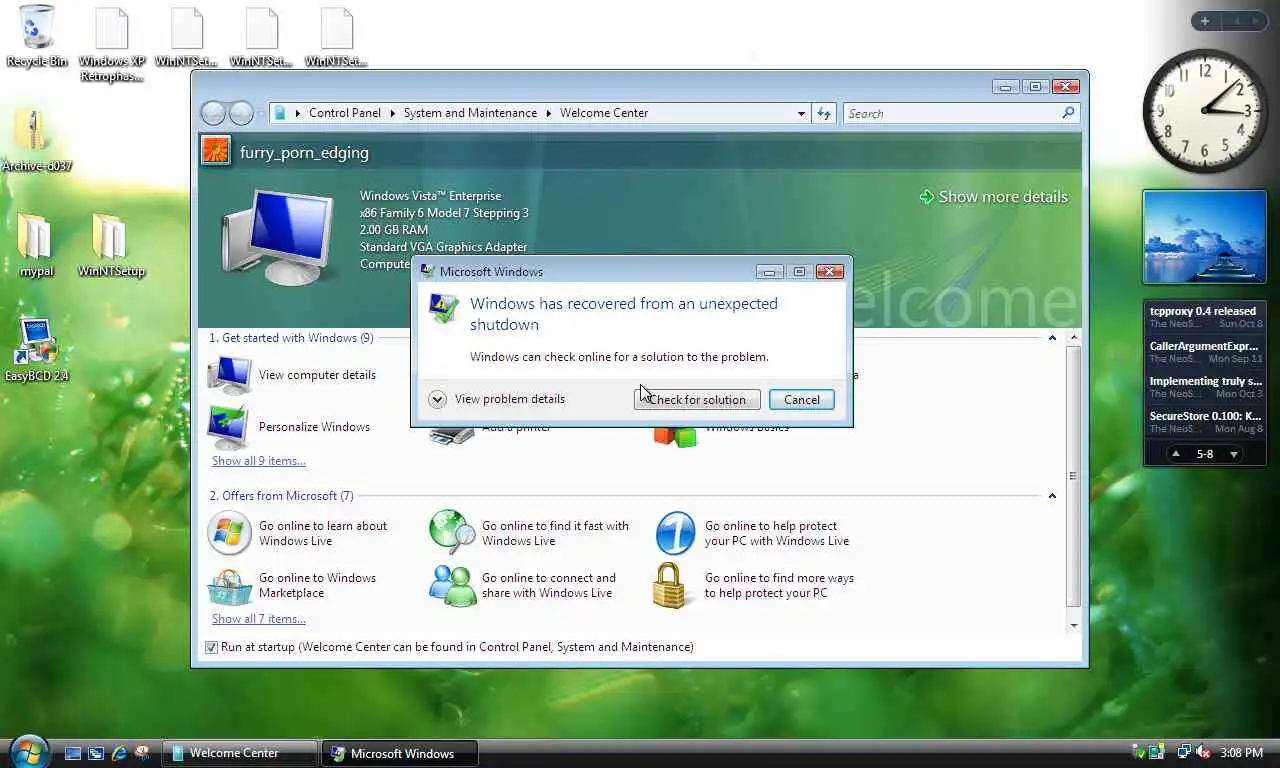Launch the EasyBCD 2.4 shortcut

[37, 350]
